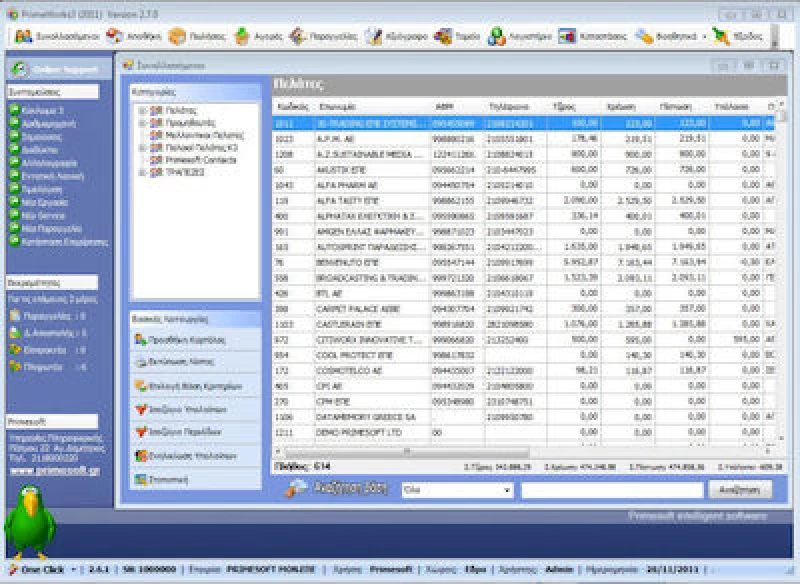Open the Λογιστήριο accounting toolbar icon
800x584 pixels.
tap(496, 36)
